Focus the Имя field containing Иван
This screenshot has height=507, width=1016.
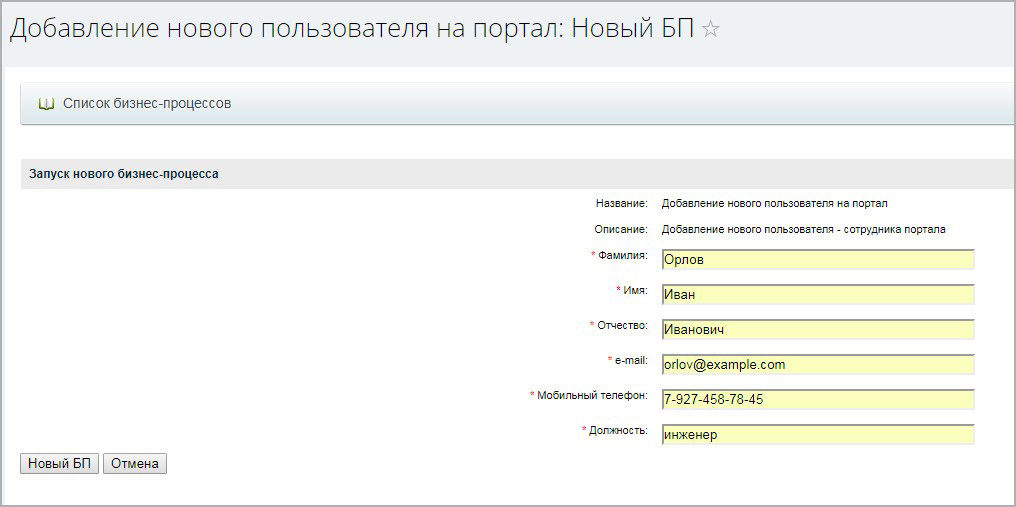tap(817, 295)
